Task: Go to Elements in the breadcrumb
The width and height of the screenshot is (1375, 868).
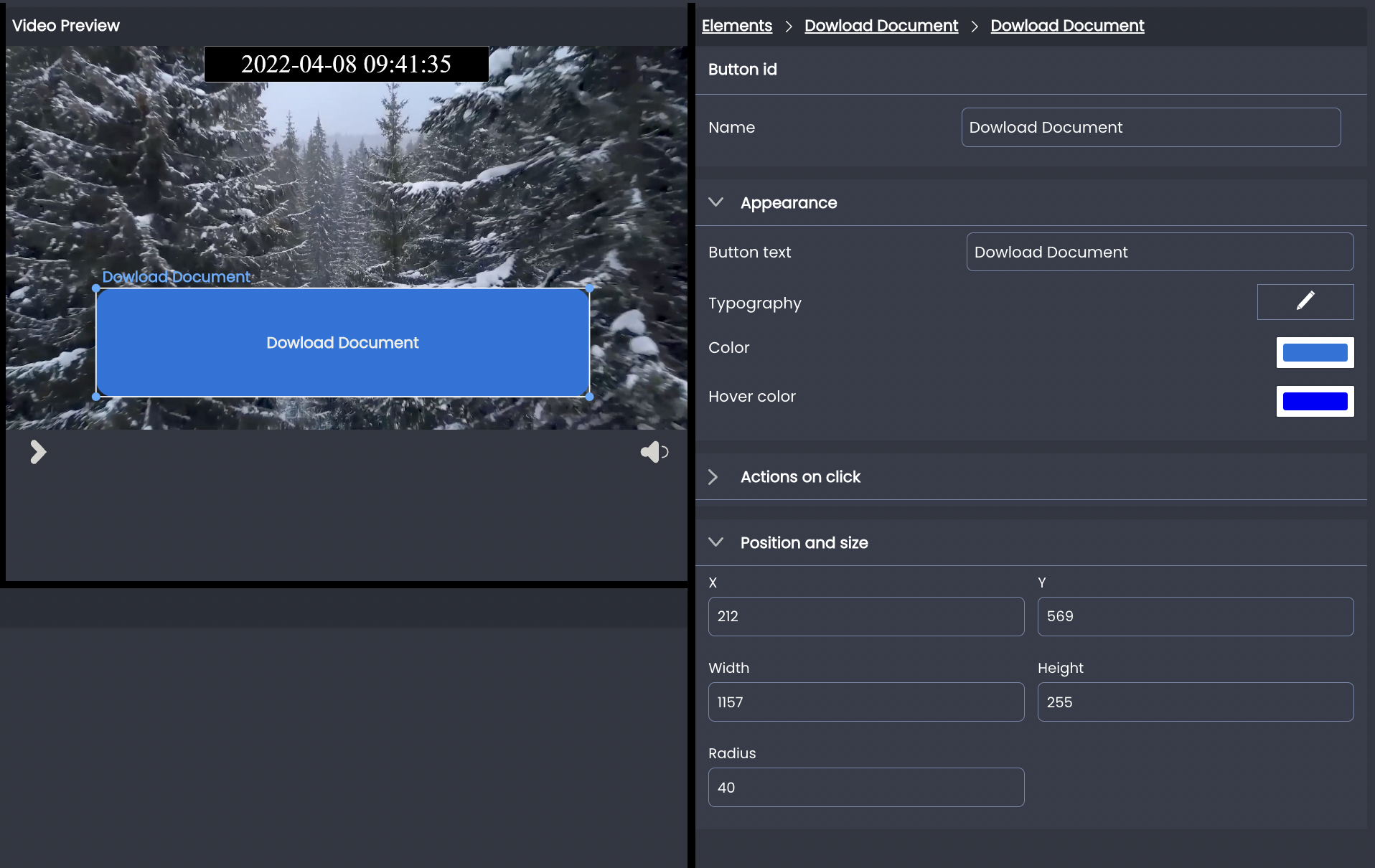Action: coord(736,26)
